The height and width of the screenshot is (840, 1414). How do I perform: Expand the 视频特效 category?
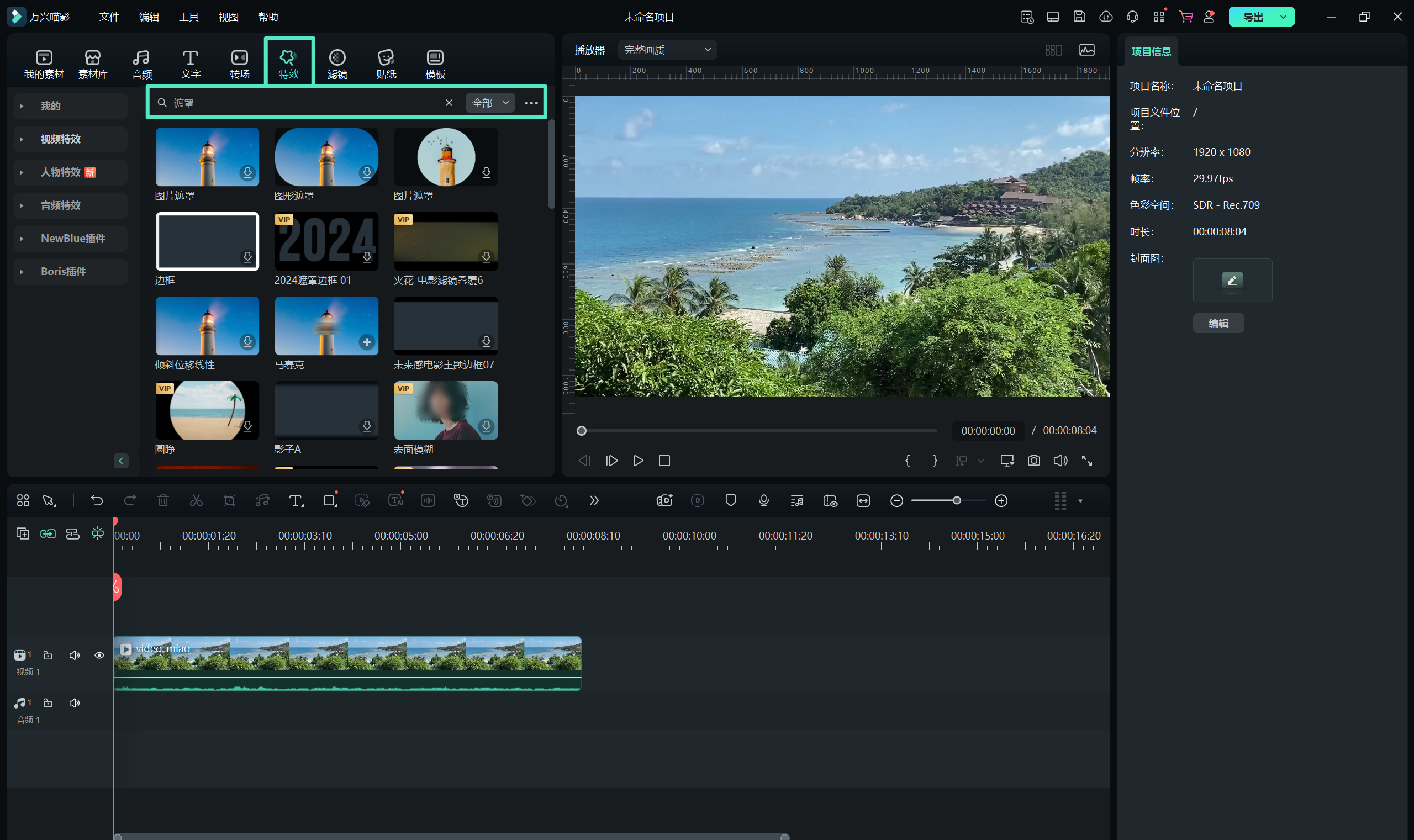tap(61, 139)
